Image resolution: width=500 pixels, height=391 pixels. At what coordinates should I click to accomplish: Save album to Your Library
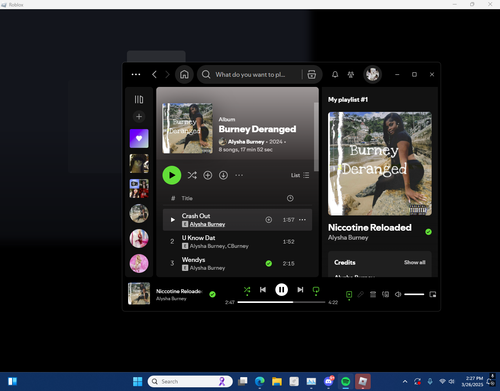pyautogui.click(x=208, y=175)
